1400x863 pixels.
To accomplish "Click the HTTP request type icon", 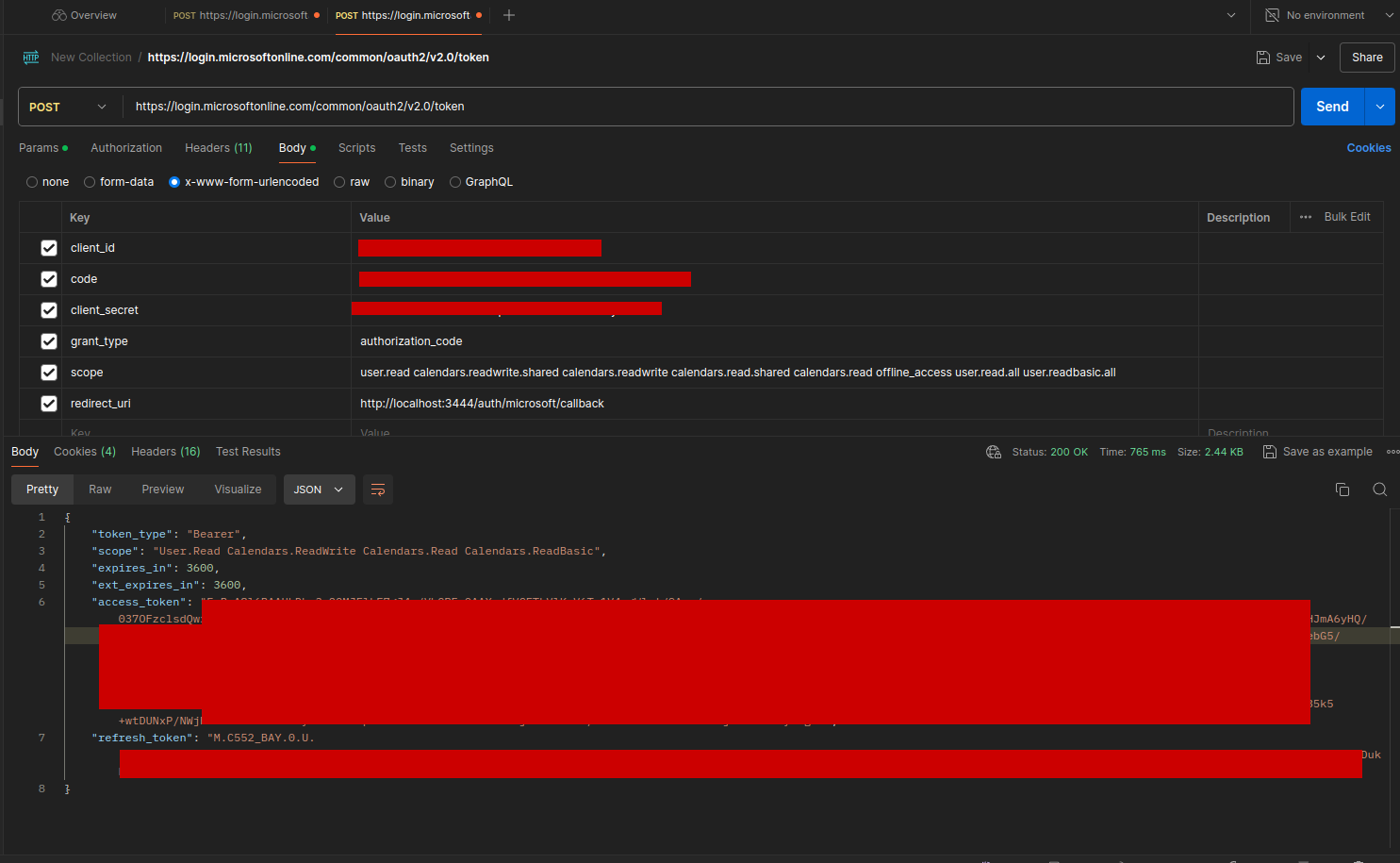I will click(x=31, y=58).
